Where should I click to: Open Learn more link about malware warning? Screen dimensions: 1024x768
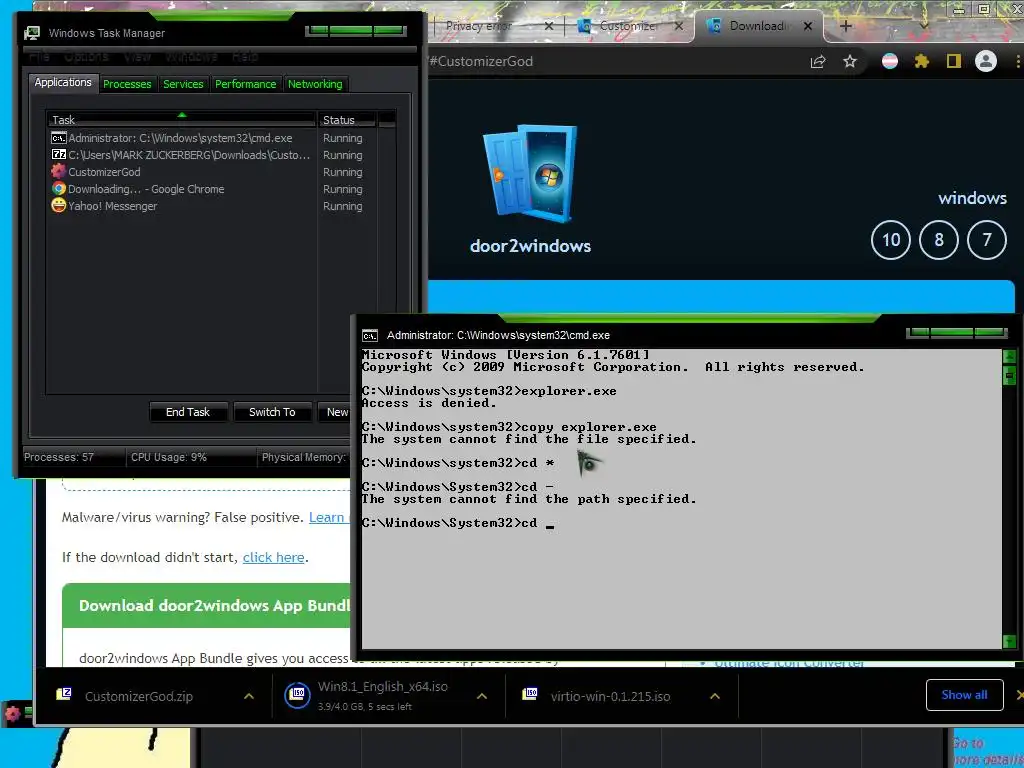point(327,517)
